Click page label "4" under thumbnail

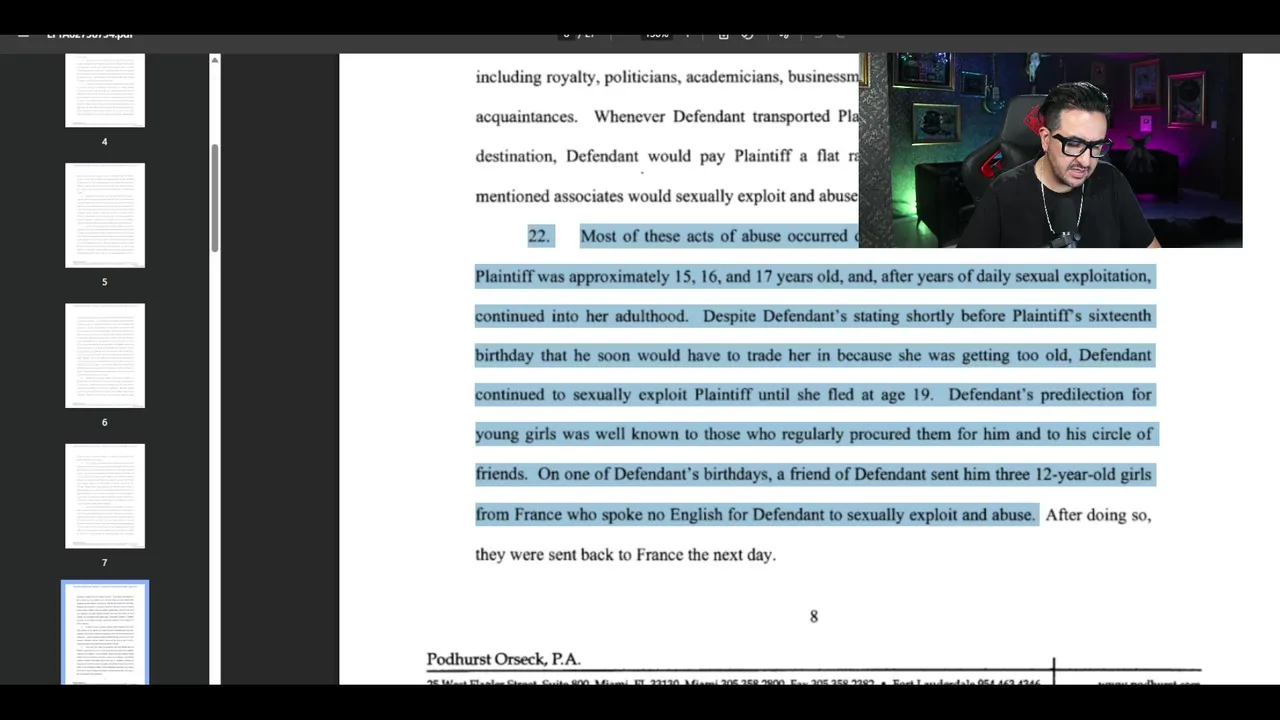[104, 142]
